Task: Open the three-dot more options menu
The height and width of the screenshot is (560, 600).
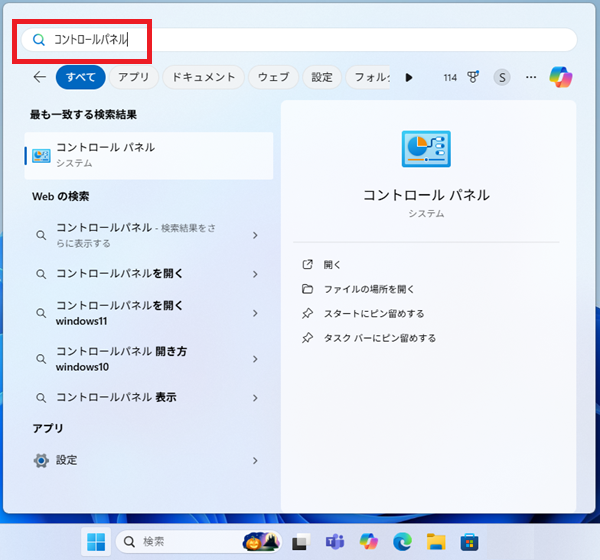Action: tap(531, 77)
